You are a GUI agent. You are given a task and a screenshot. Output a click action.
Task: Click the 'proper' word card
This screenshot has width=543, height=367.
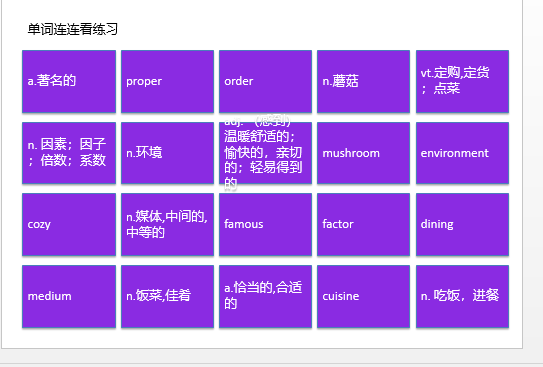coord(167,81)
